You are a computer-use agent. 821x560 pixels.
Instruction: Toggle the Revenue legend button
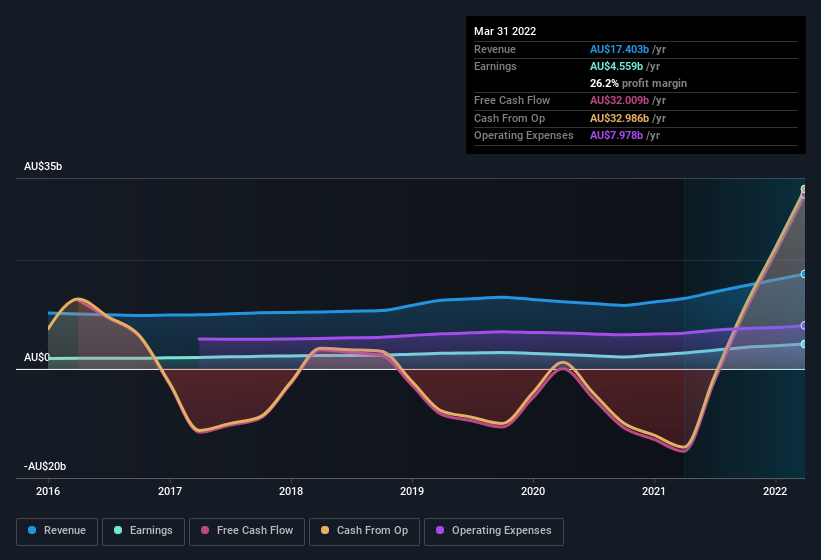(x=57, y=531)
